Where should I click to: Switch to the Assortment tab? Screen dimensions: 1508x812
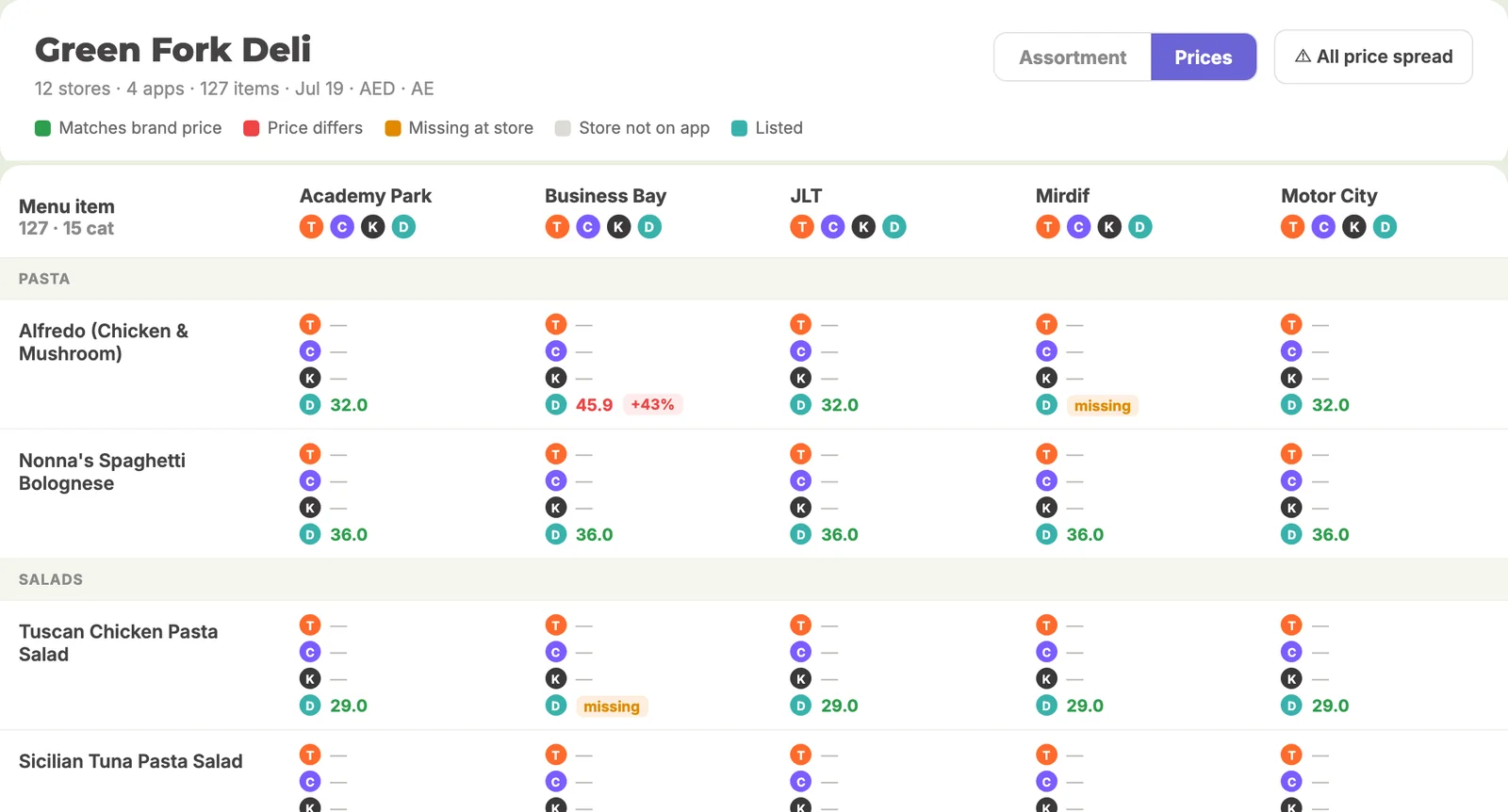coord(1073,57)
